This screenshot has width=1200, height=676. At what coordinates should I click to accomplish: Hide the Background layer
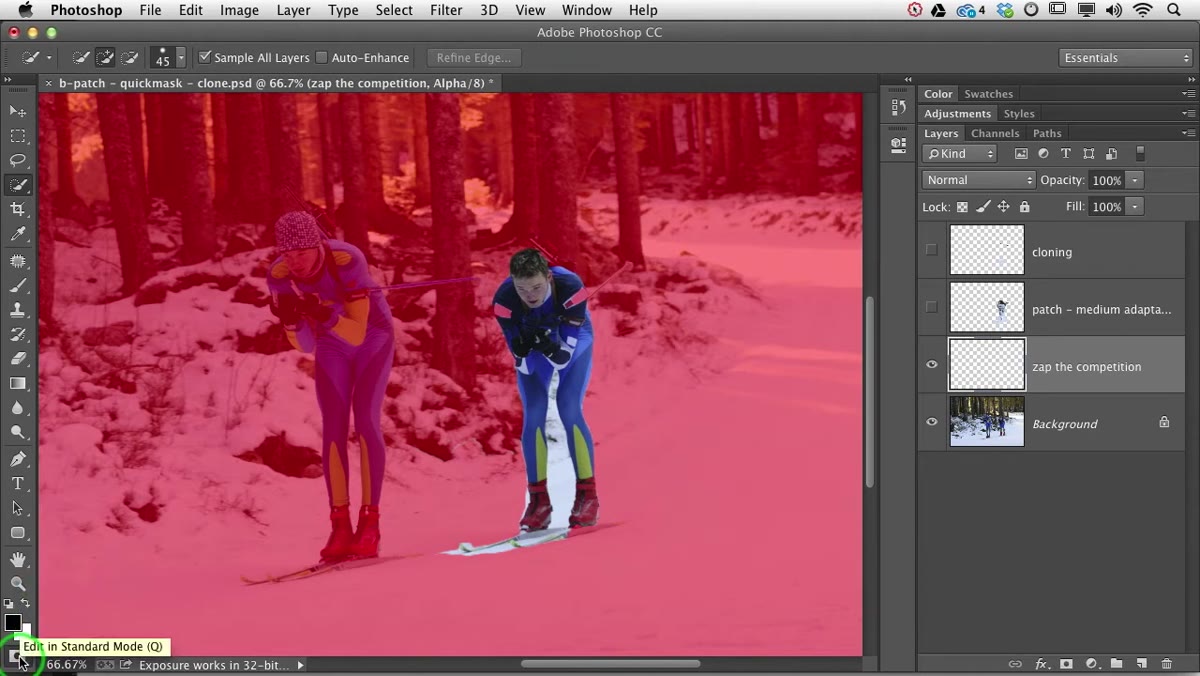[931, 422]
